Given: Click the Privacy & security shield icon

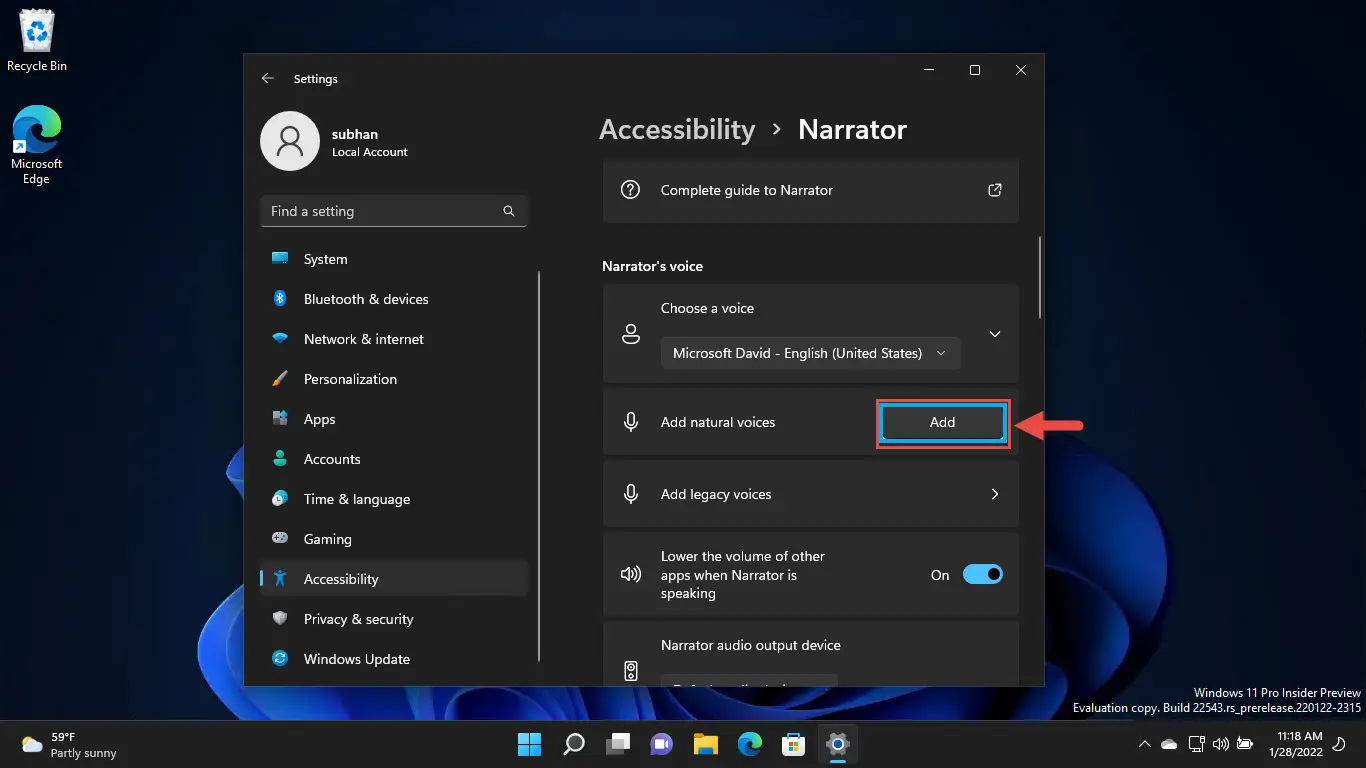Looking at the screenshot, I should (x=281, y=618).
